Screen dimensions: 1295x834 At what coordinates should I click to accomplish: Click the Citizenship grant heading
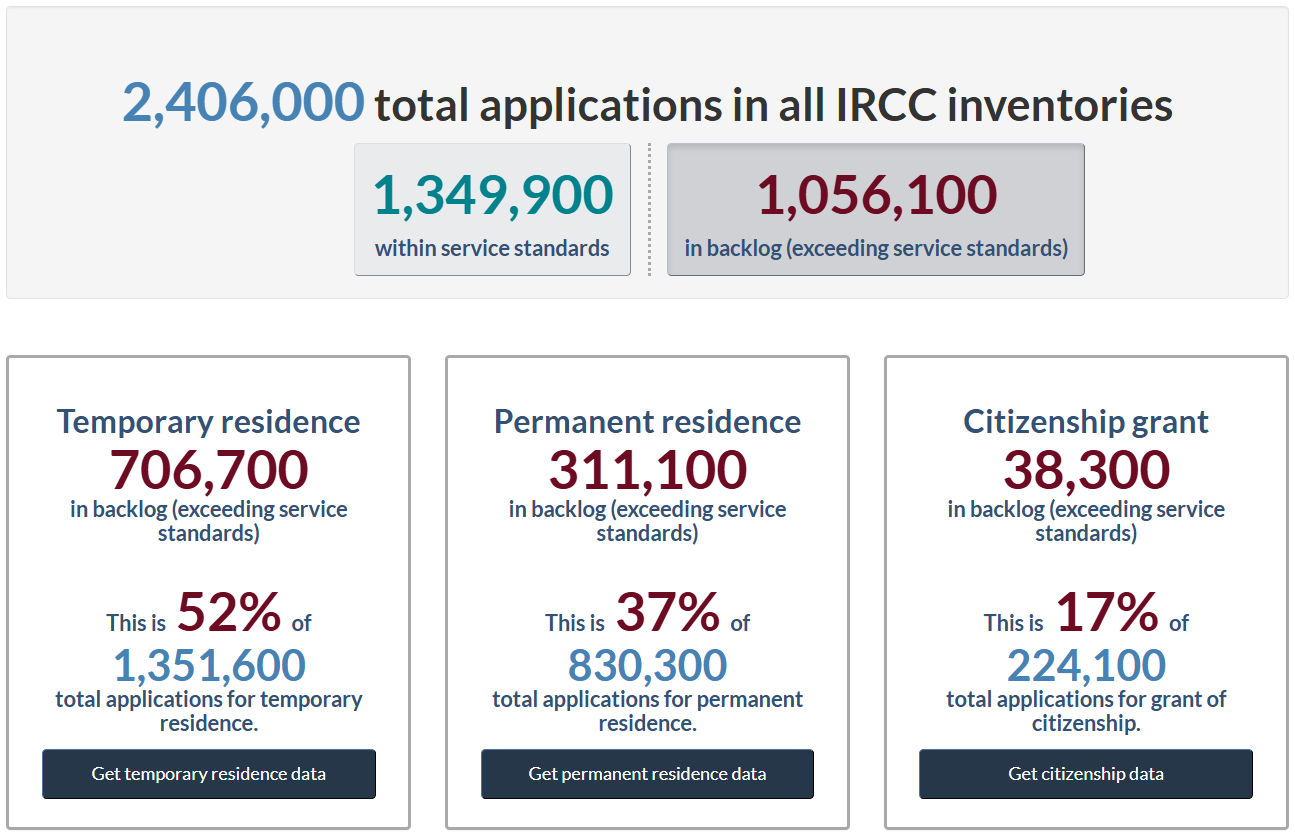coord(1086,421)
